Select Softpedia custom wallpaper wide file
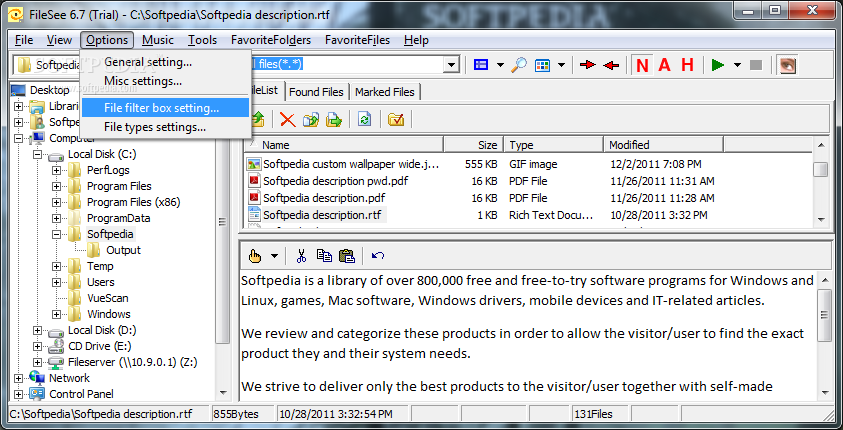This screenshot has height=430, width=843. coord(351,164)
